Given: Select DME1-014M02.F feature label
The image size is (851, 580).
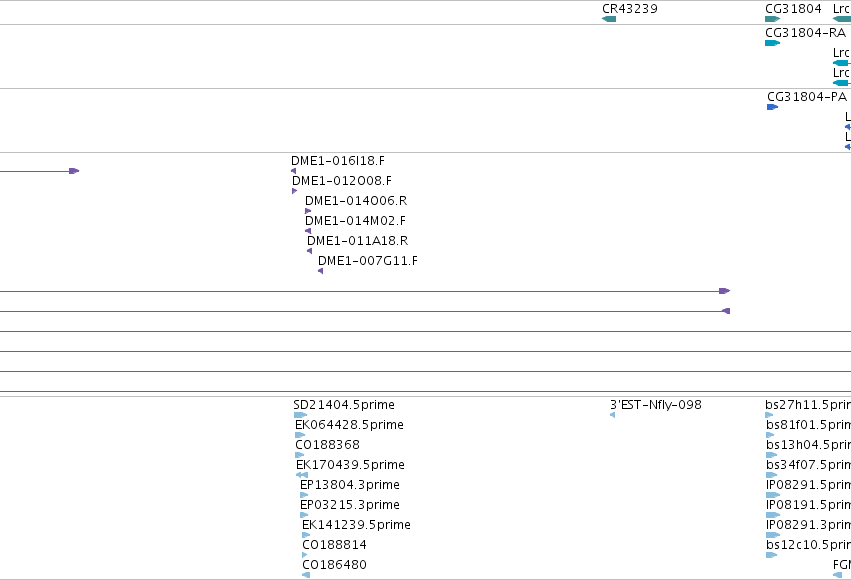Looking at the screenshot, I should tap(355, 221).
